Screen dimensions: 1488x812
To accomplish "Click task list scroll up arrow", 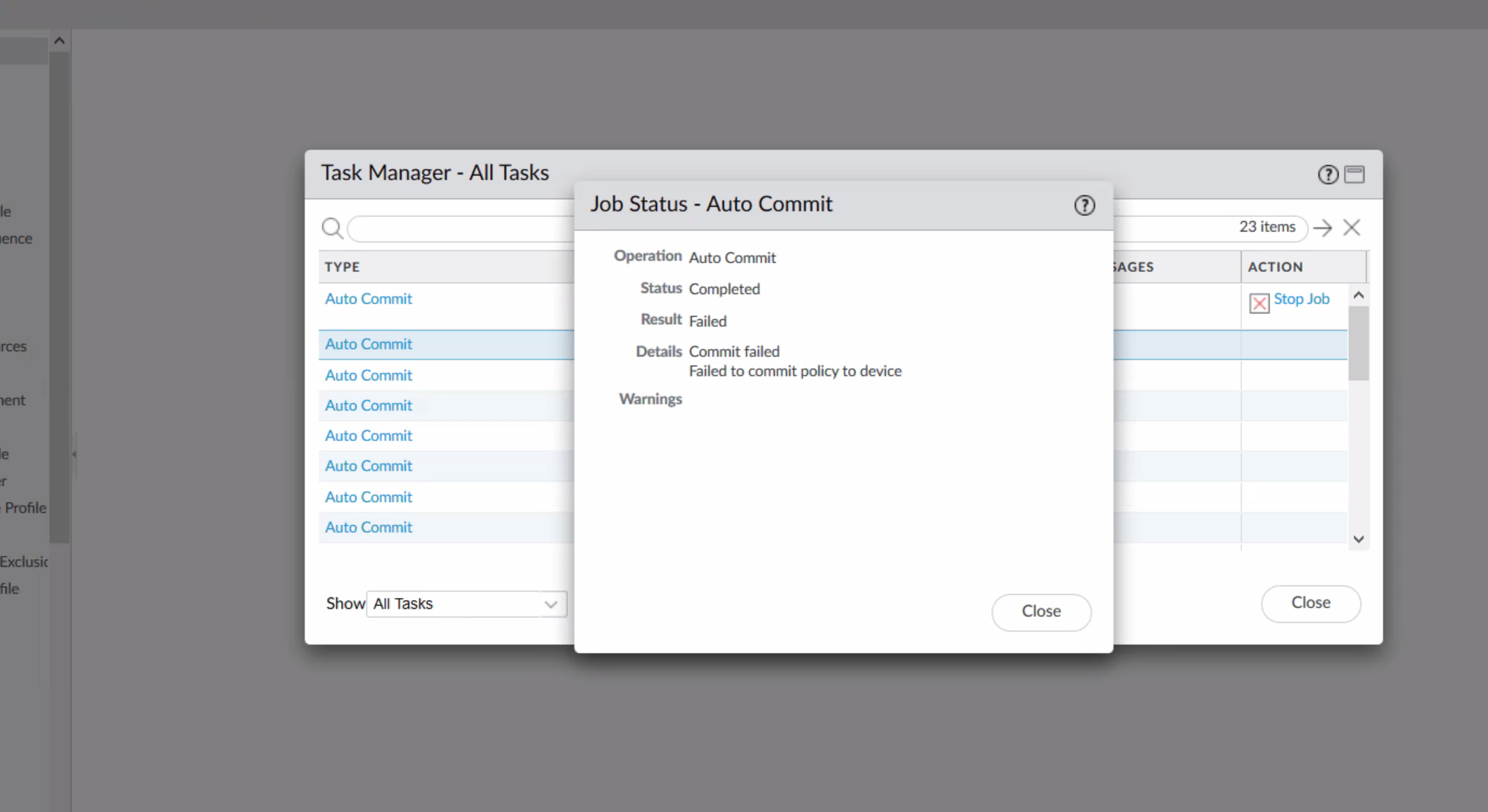I will tap(1358, 295).
